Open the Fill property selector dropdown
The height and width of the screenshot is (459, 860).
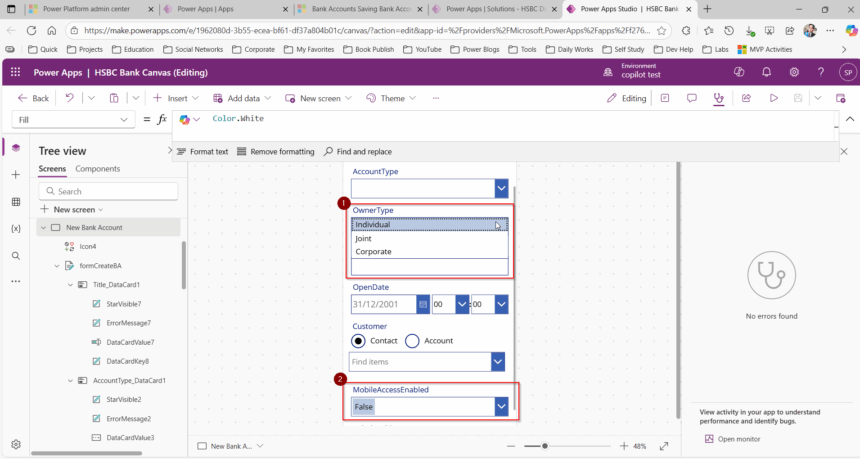125,119
